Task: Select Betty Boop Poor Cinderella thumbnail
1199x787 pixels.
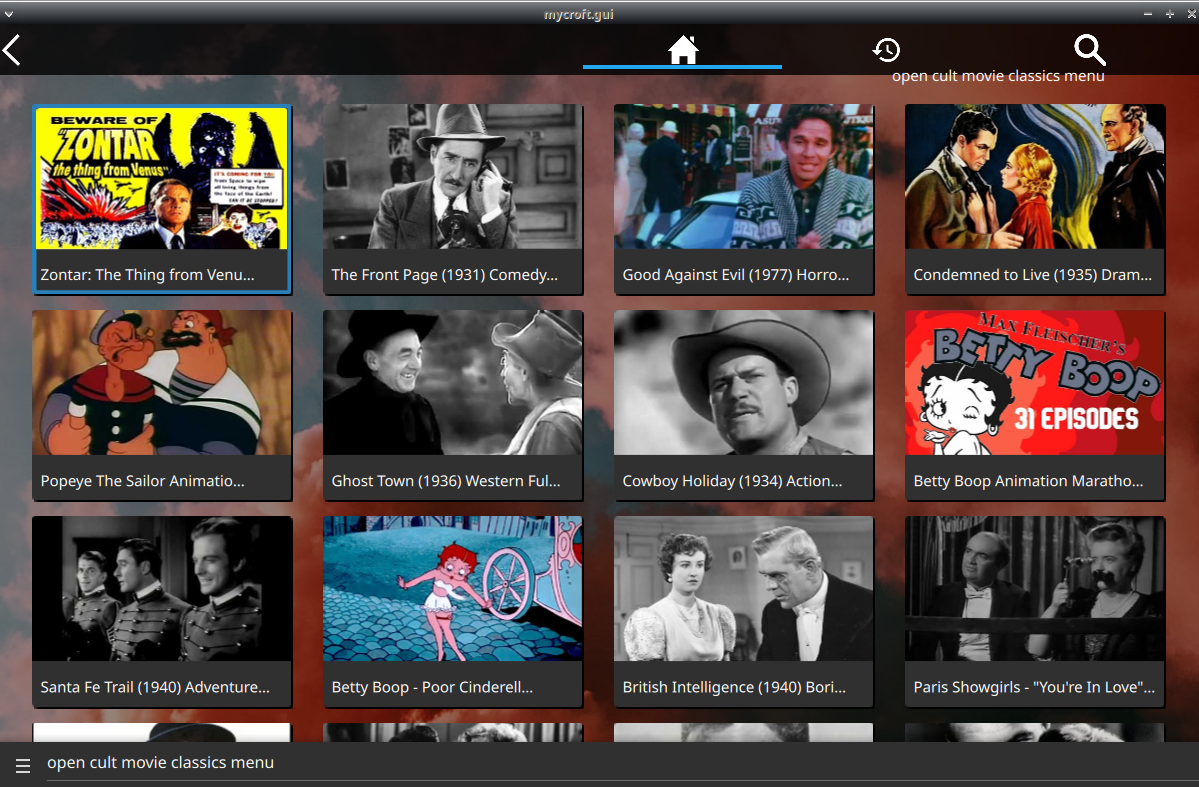Action: click(x=453, y=589)
